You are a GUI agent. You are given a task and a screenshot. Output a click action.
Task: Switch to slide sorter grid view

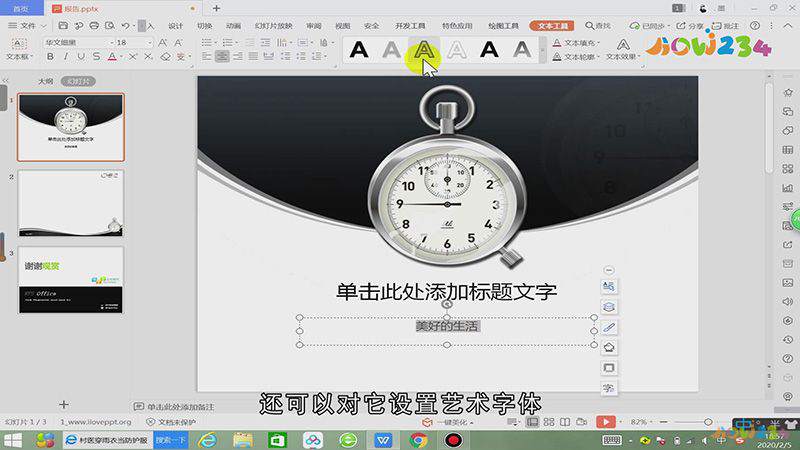tap(549, 422)
